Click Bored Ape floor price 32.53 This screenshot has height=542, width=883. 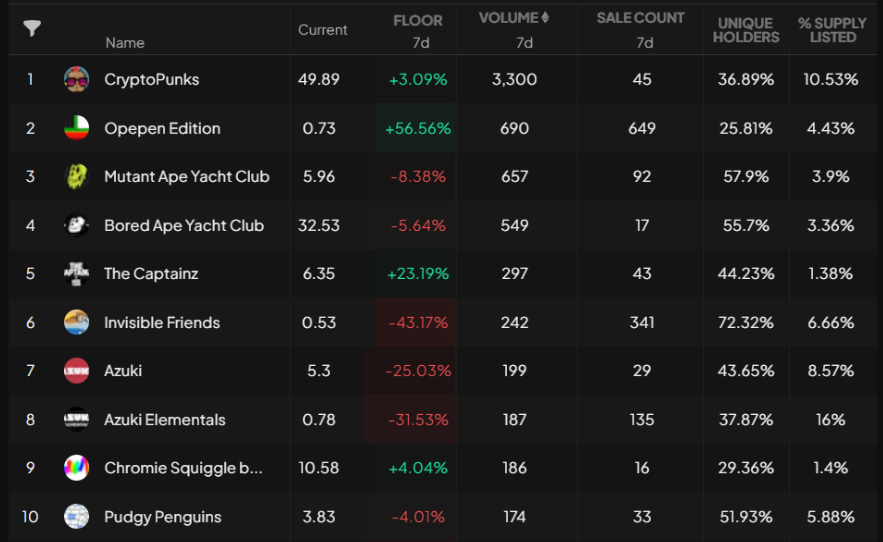click(319, 225)
